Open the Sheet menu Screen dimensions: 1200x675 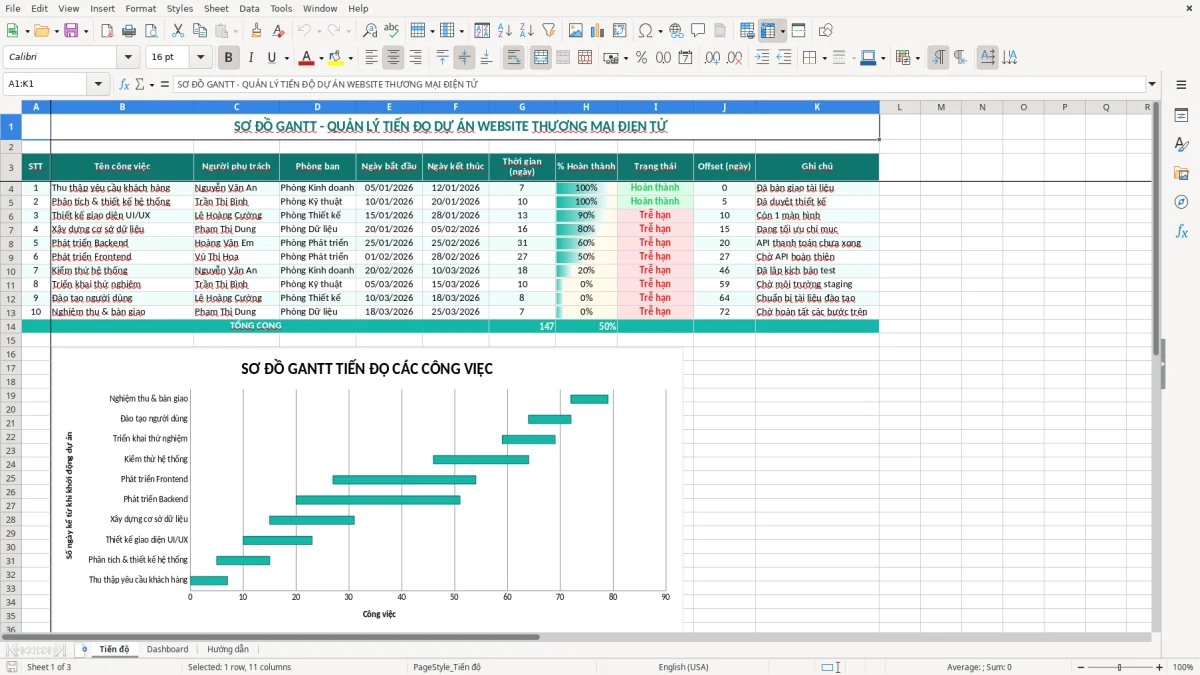click(216, 8)
